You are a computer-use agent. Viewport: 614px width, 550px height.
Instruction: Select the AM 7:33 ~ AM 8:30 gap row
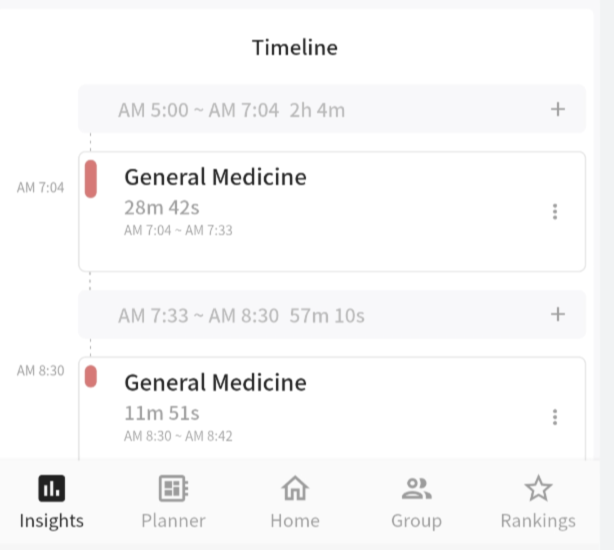300,316
